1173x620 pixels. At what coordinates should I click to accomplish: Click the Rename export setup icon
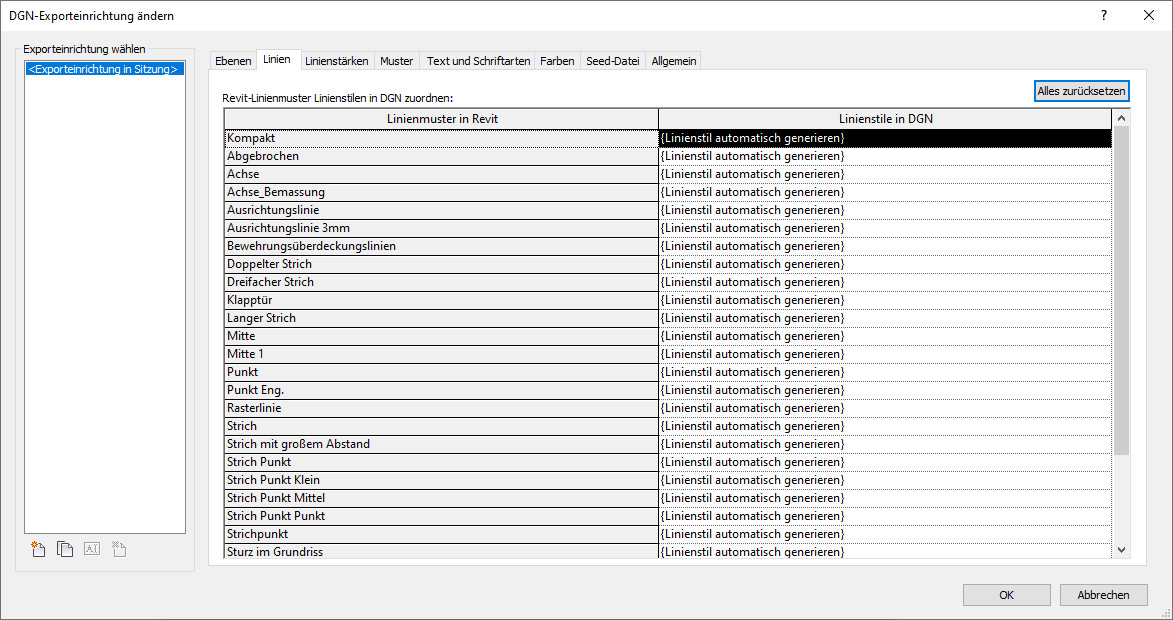92,549
